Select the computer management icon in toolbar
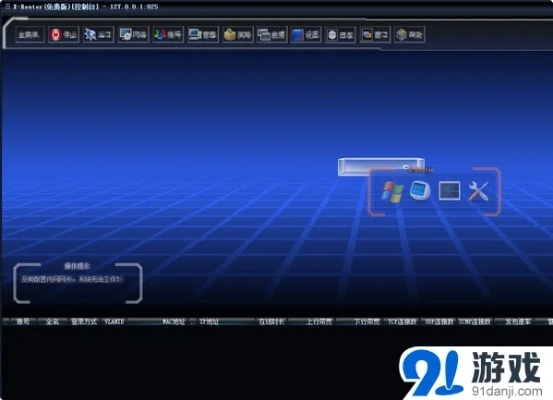The width and height of the screenshot is (553, 400). pos(203,35)
